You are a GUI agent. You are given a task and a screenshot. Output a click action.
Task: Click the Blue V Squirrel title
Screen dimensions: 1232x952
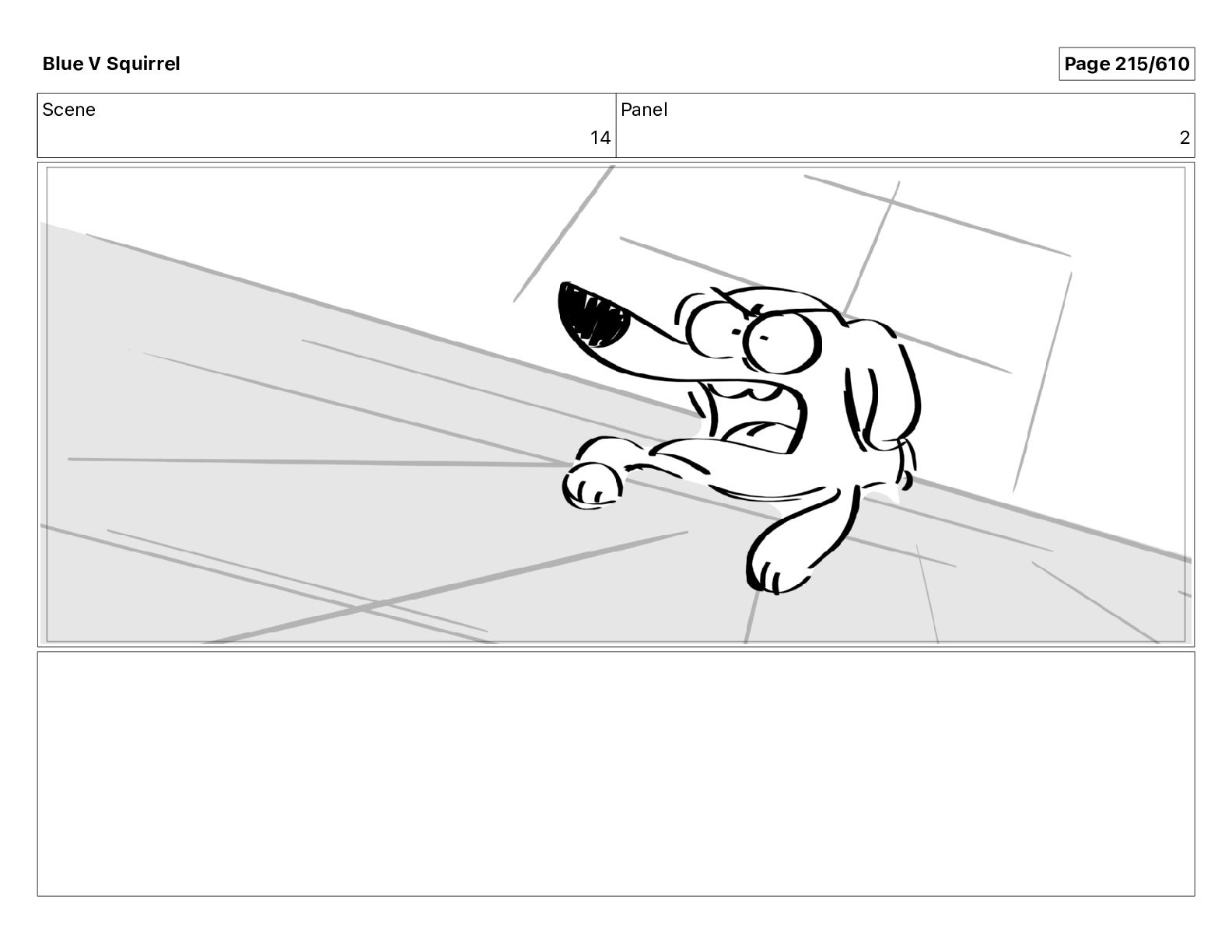tap(111, 64)
